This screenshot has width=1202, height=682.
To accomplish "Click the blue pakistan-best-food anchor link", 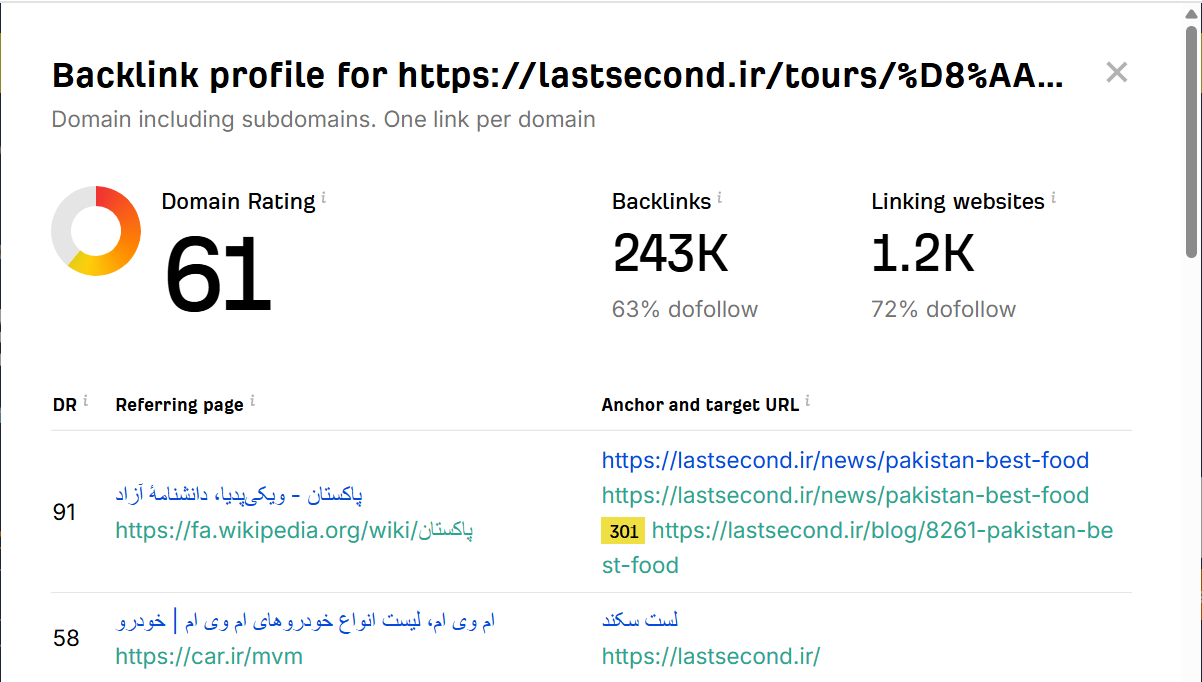I will (x=845, y=460).
